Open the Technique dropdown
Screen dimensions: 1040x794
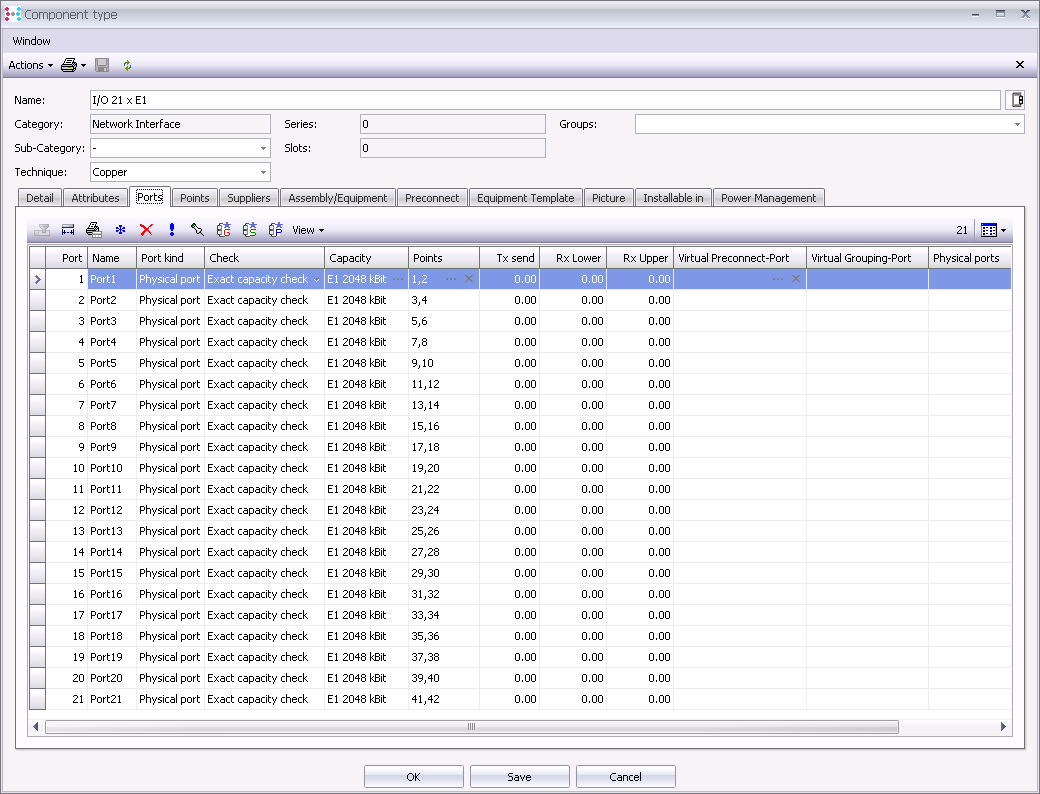pos(263,172)
